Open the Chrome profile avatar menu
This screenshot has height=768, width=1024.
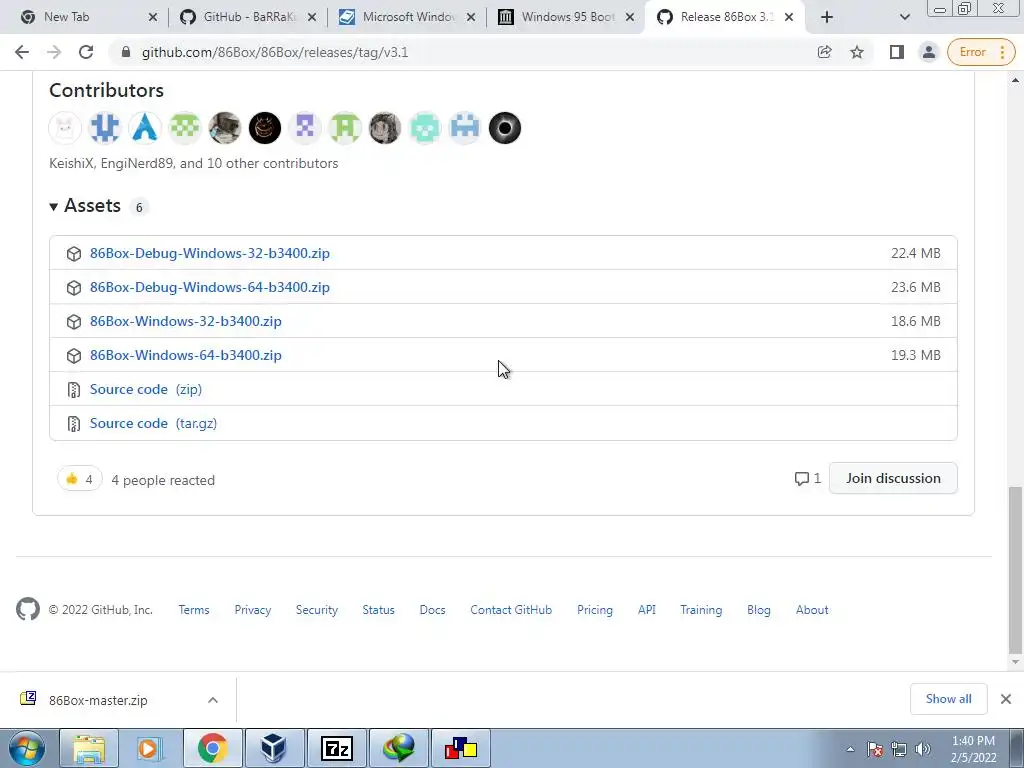pyautogui.click(x=929, y=52)
